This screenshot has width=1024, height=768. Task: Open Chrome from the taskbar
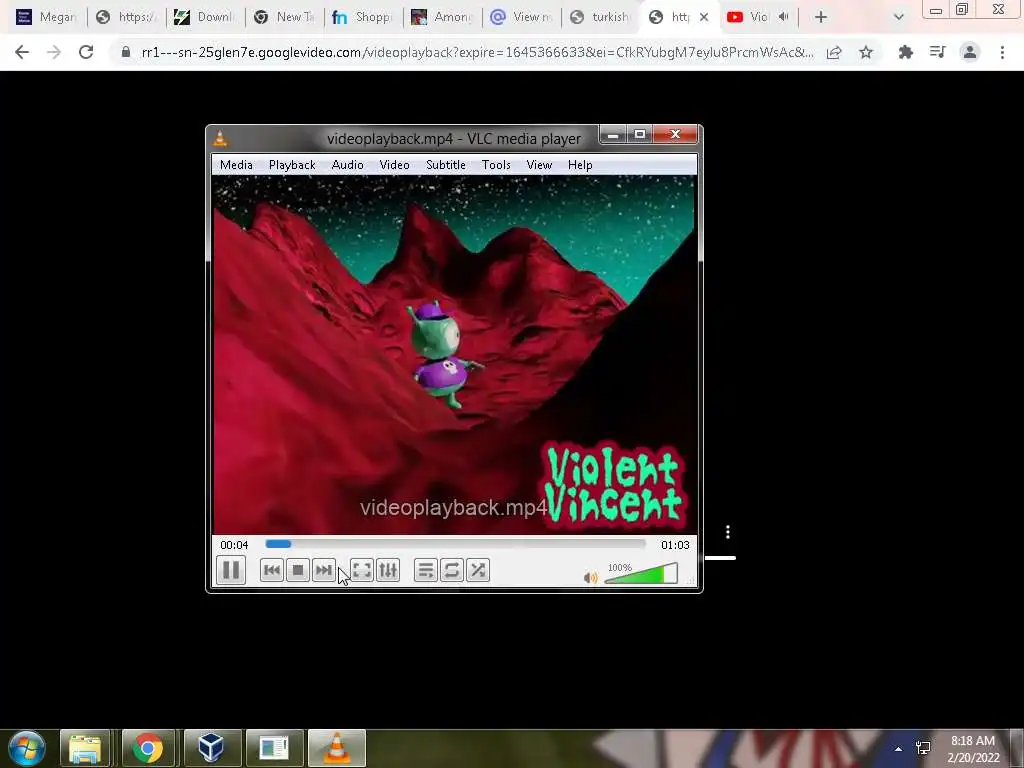(148, 748)
